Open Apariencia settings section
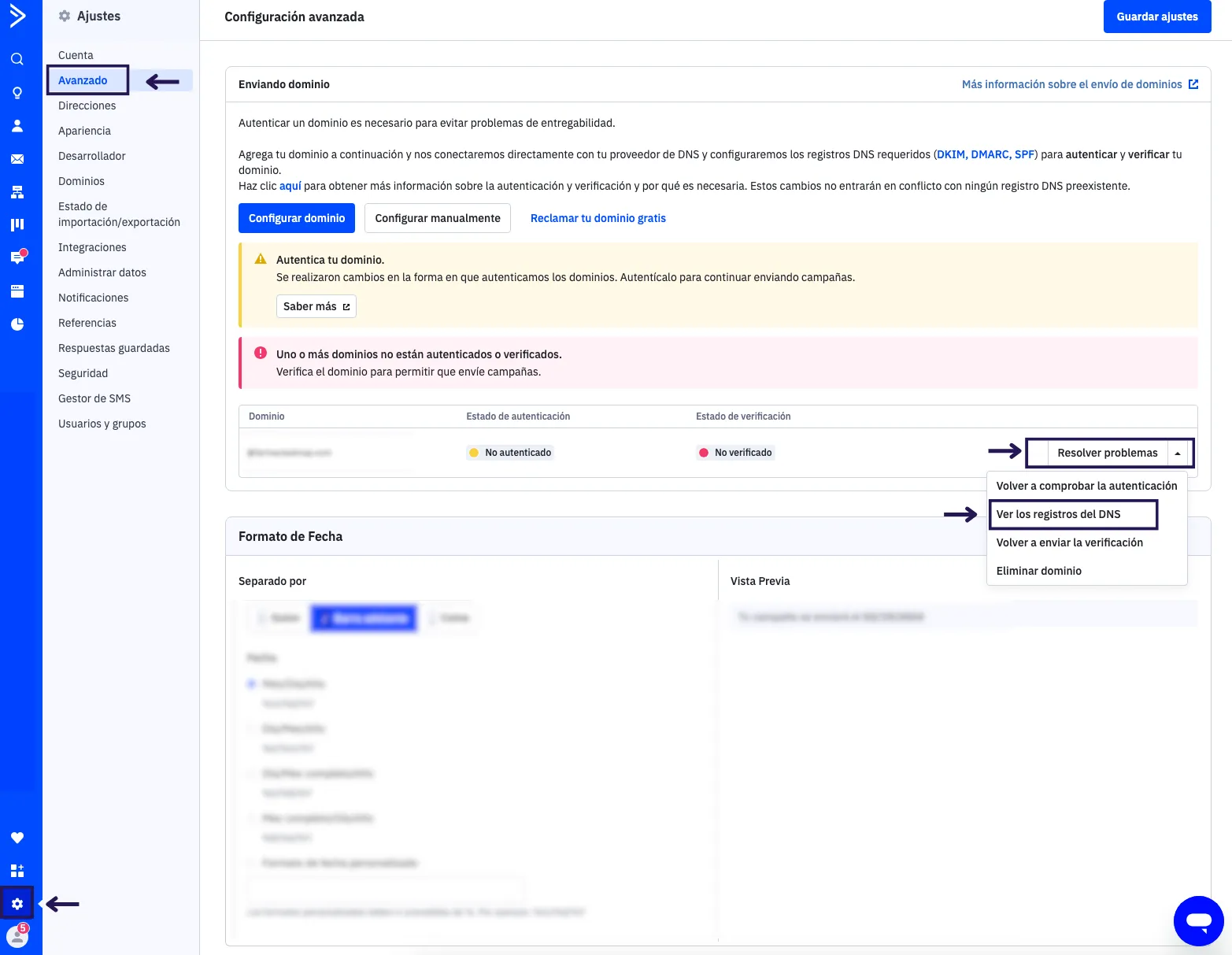Image resolution: width=1232 pixels, height=955 pixels. click(84, 131)
